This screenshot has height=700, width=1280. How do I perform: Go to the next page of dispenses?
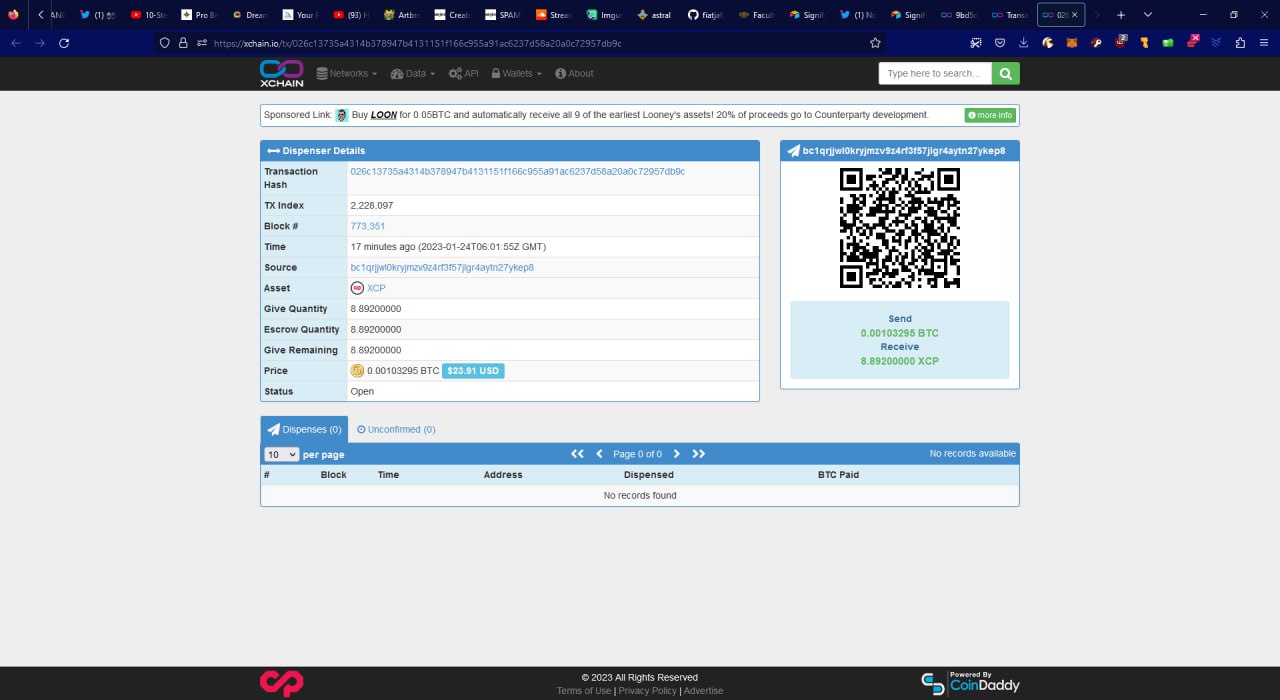[677, 454]
